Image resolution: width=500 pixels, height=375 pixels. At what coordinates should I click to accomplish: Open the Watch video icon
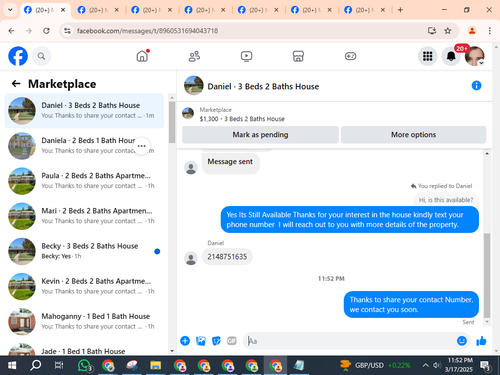coord(246,56)
